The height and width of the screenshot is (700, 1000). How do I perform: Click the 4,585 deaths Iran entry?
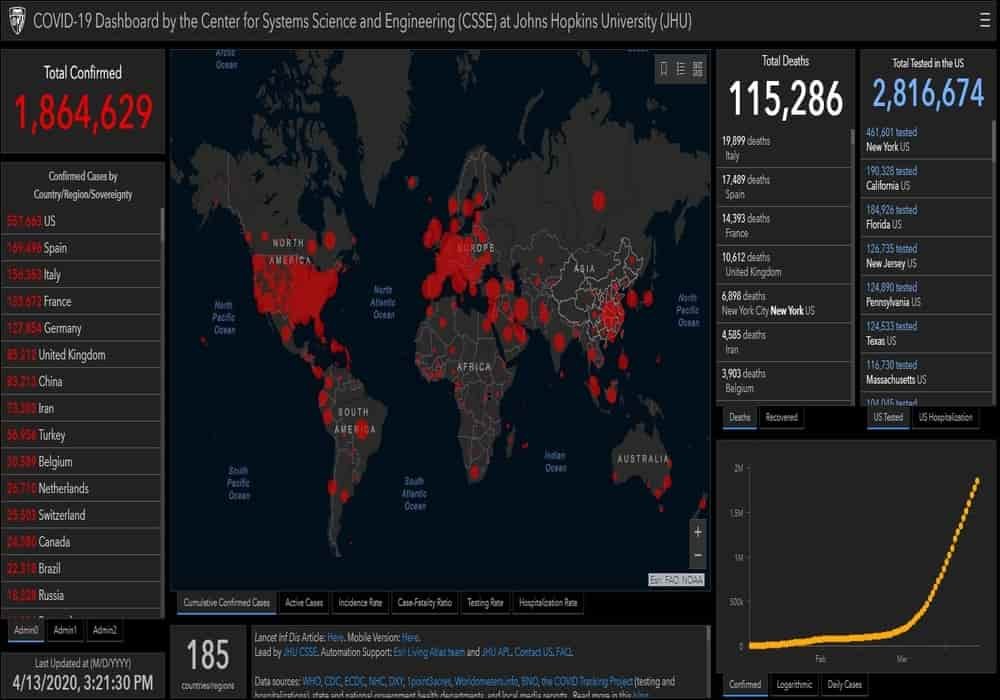coord(784,342)
